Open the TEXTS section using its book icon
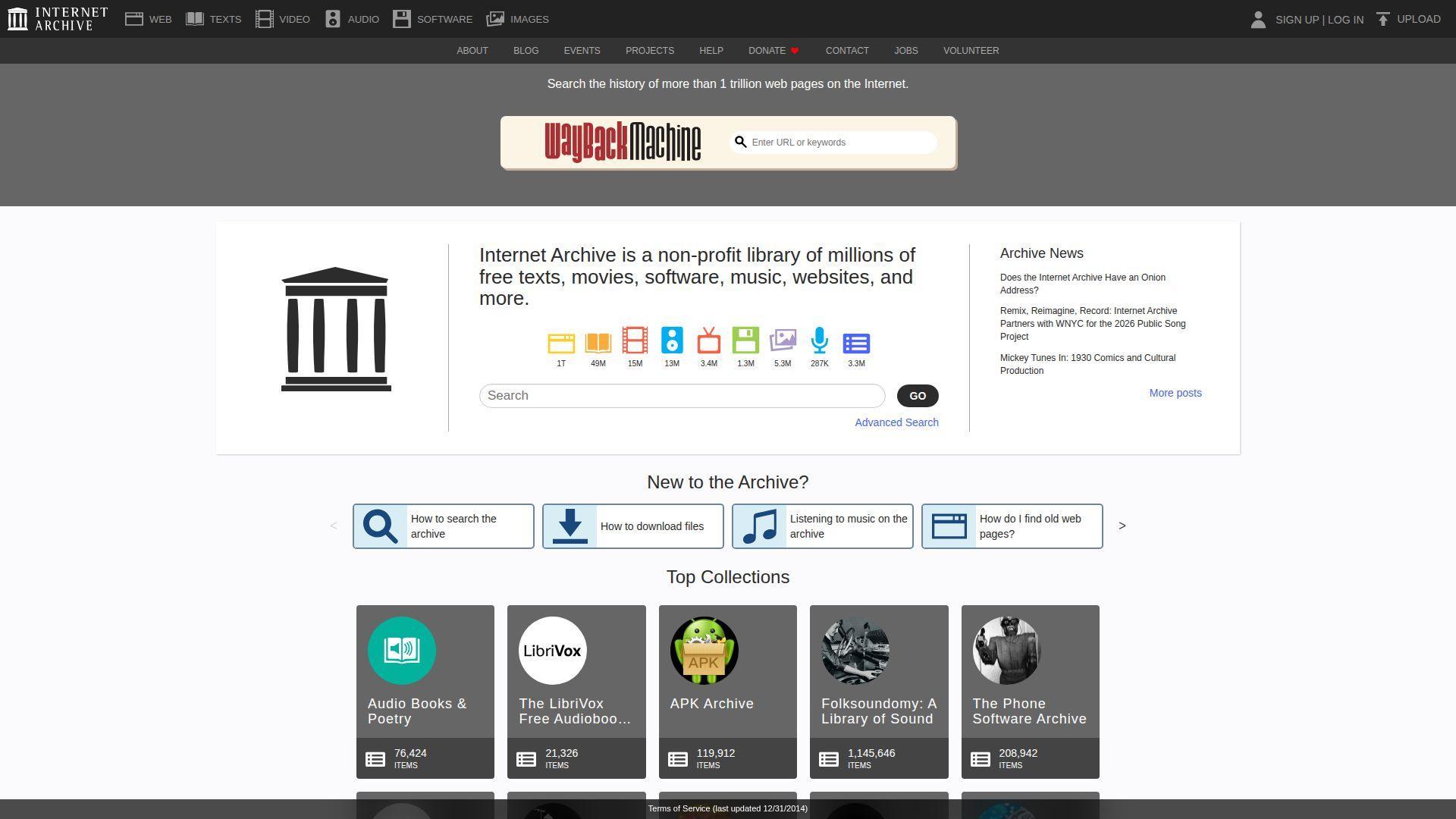This screenshot has width=1456, height=819. (195, 18)
